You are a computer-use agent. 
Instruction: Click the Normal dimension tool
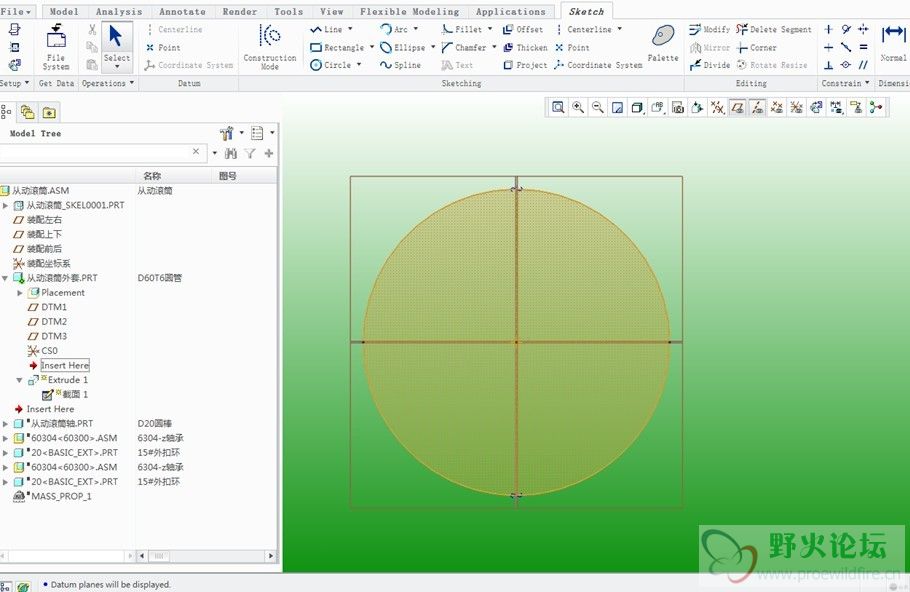click(893, 42)
